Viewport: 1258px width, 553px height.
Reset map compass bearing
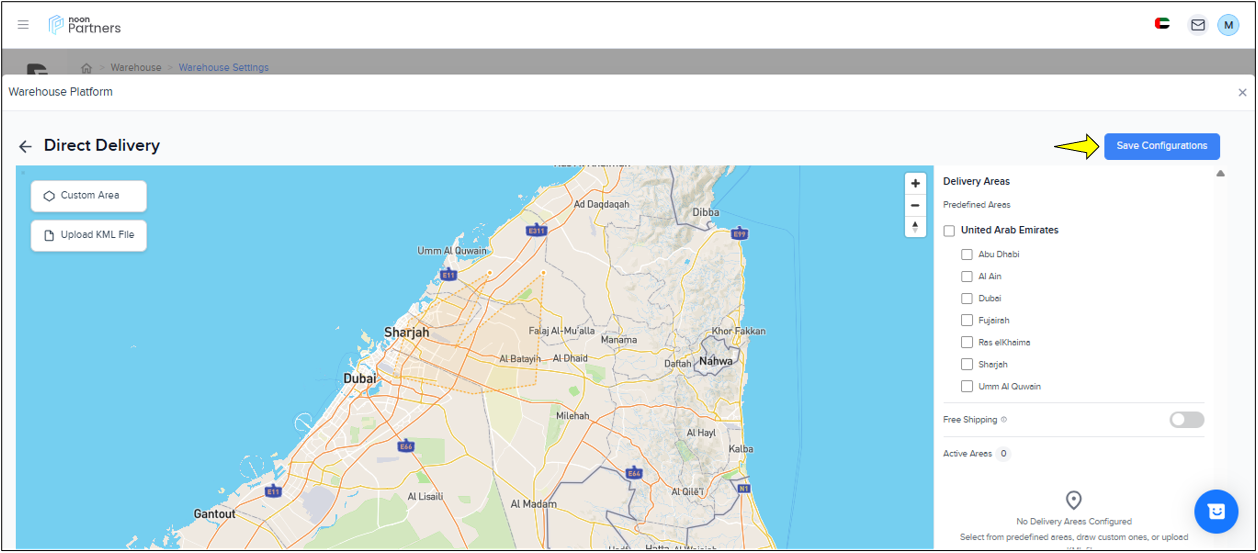[x=915, y=227]
